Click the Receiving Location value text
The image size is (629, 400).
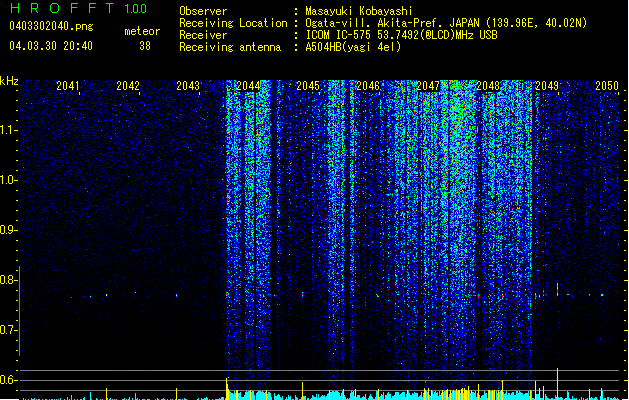tap(446, 23)
